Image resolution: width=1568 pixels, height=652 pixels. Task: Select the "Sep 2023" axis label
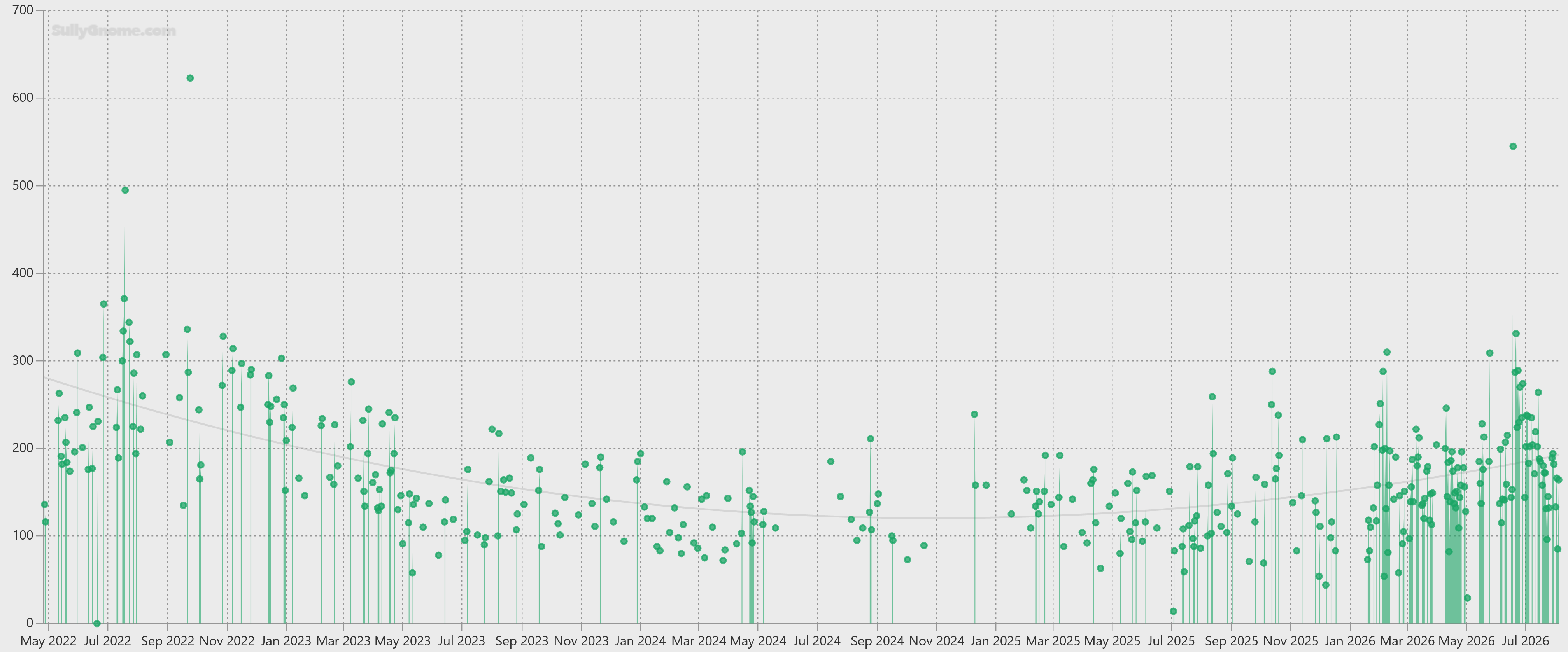click(x=522, y=641)
